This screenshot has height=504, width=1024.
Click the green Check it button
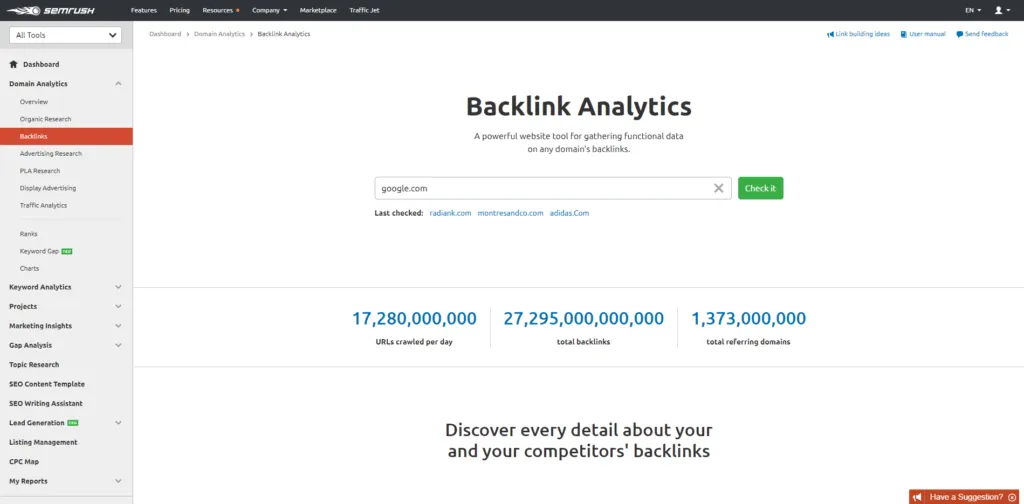click(760, 188)
